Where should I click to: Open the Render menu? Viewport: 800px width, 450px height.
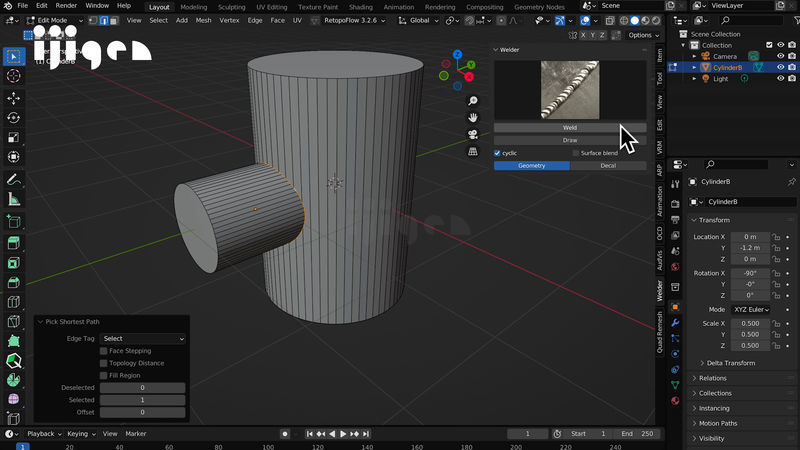66,6
